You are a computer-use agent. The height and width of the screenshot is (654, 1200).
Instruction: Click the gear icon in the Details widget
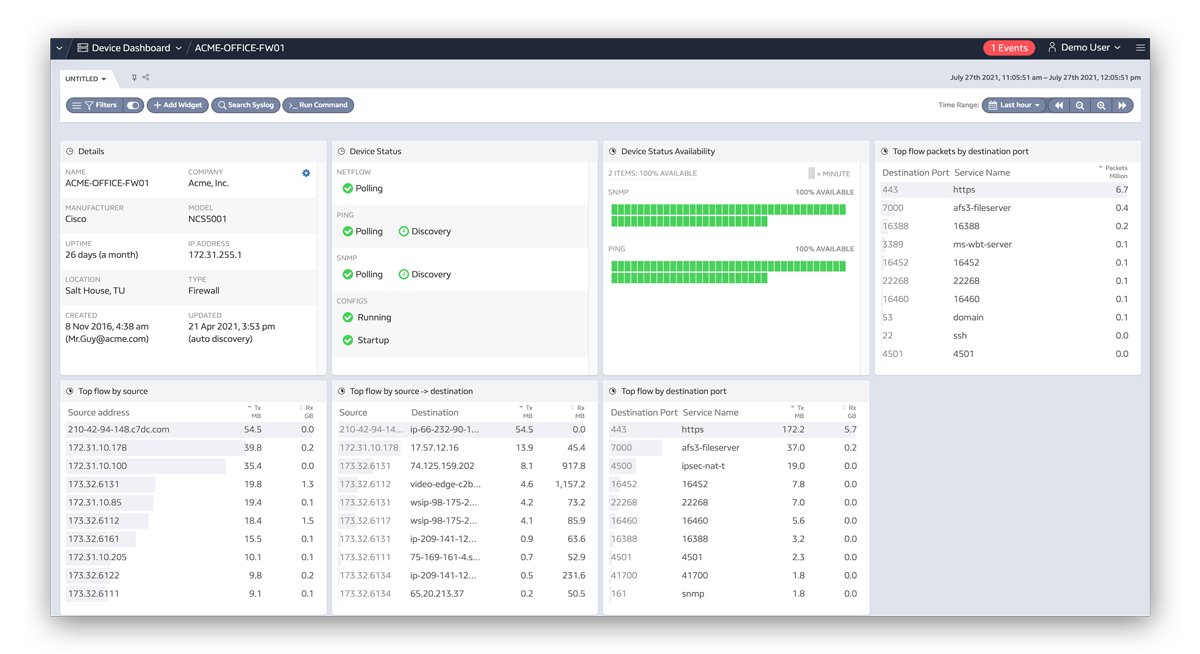tap(306, 173)
